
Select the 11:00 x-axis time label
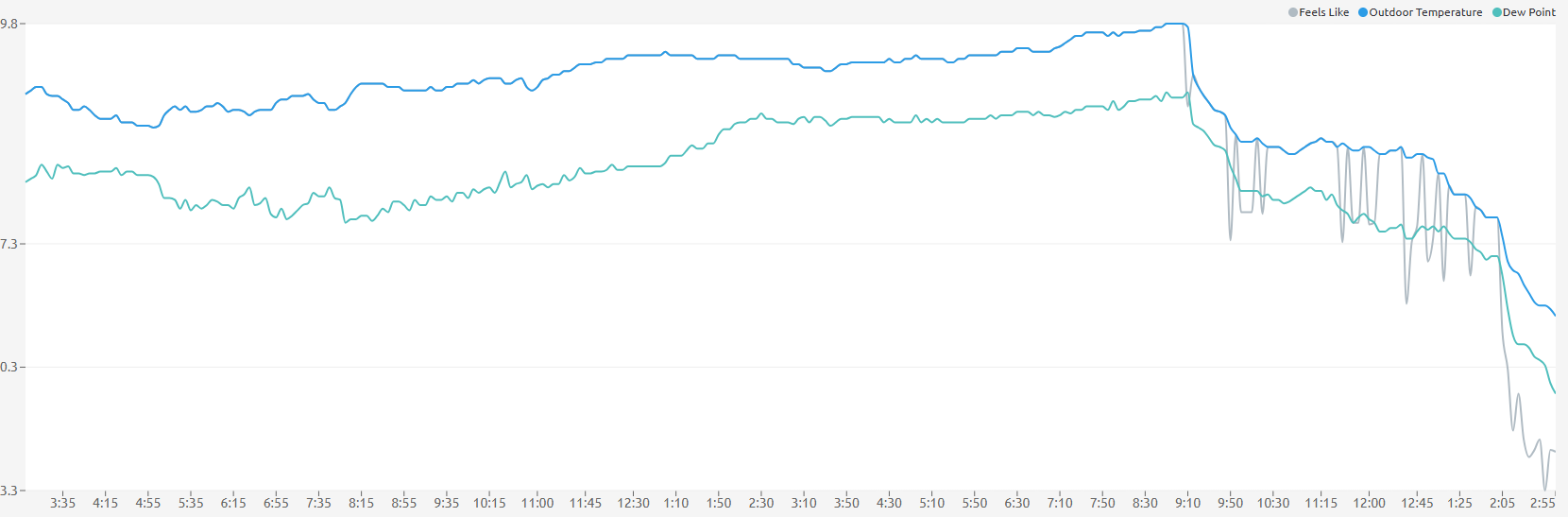tap(537, 503)
